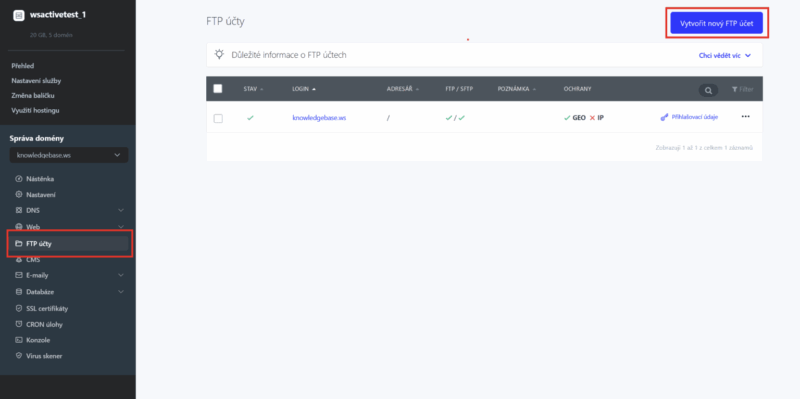This screenshot has height=399, width=800.
Task: Open Přehled in sidebar
Action: point(22,66)
